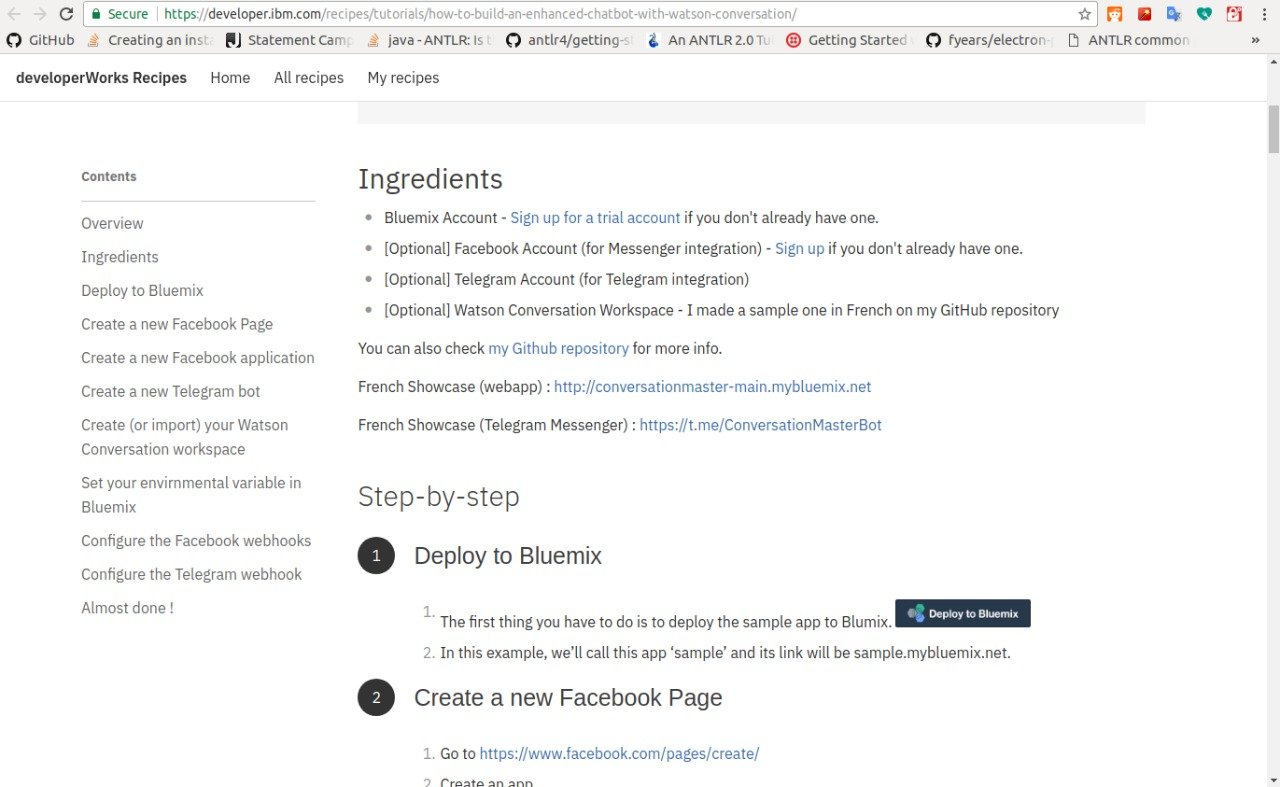Open the 'ANTLR common' bookmark
1280x787 pixels.
pos(1128,40)
